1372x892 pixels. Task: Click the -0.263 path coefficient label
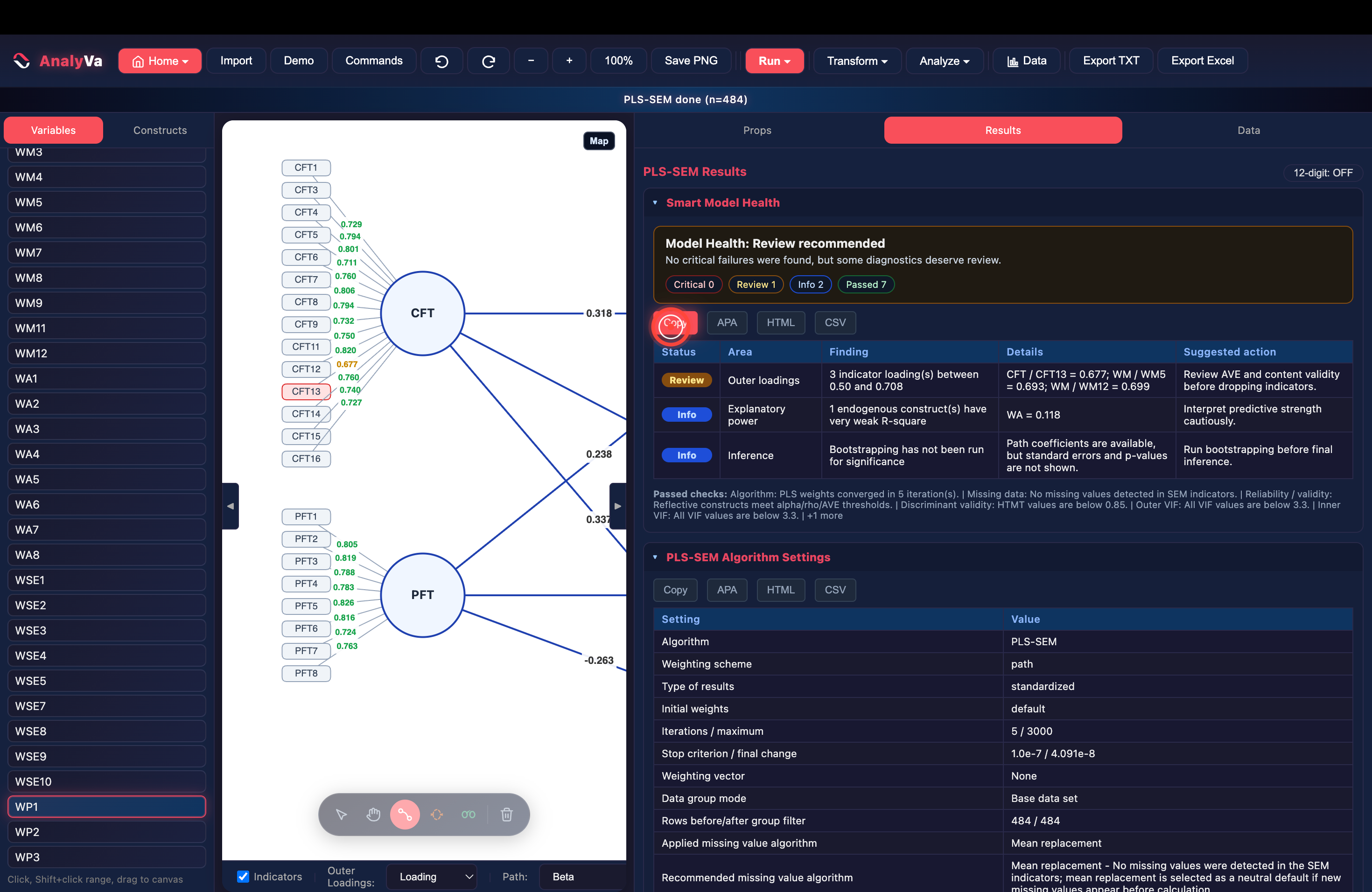point(598,660)
